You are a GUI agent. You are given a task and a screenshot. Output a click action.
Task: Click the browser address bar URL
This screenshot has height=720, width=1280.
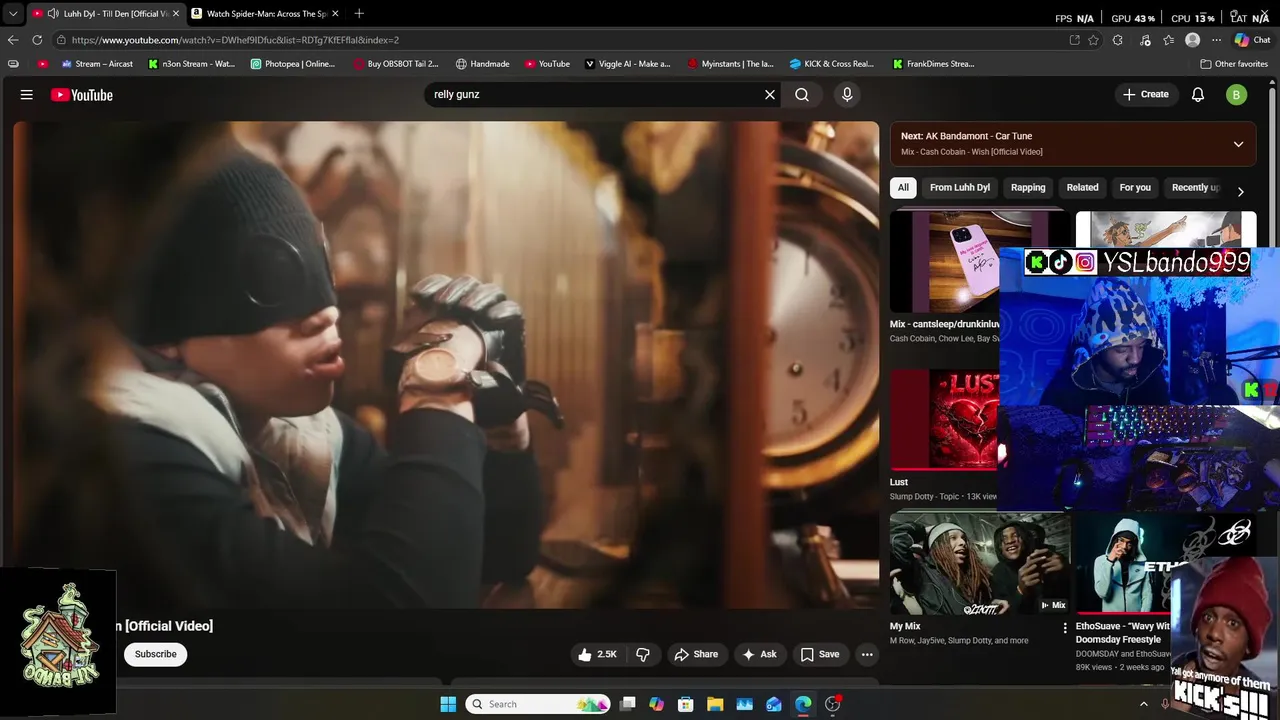(x=235, y=40)
